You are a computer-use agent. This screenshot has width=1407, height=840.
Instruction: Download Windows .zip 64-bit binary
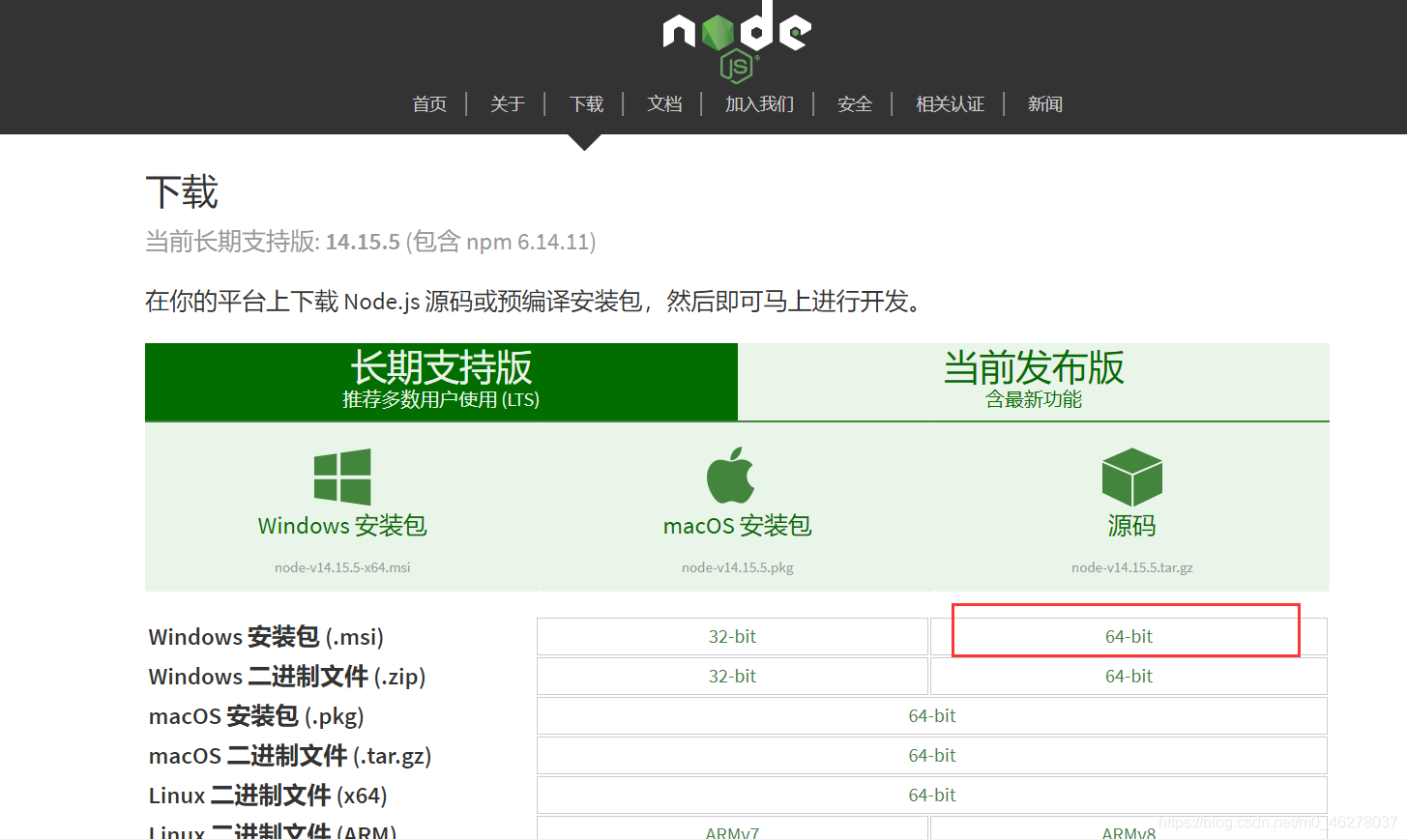(x=1129, y=677)
